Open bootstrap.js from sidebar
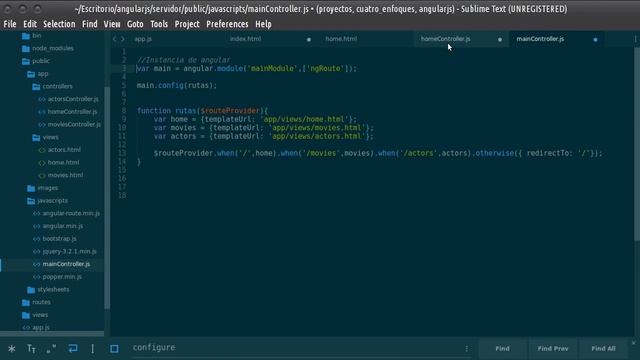 click(55, 239)
